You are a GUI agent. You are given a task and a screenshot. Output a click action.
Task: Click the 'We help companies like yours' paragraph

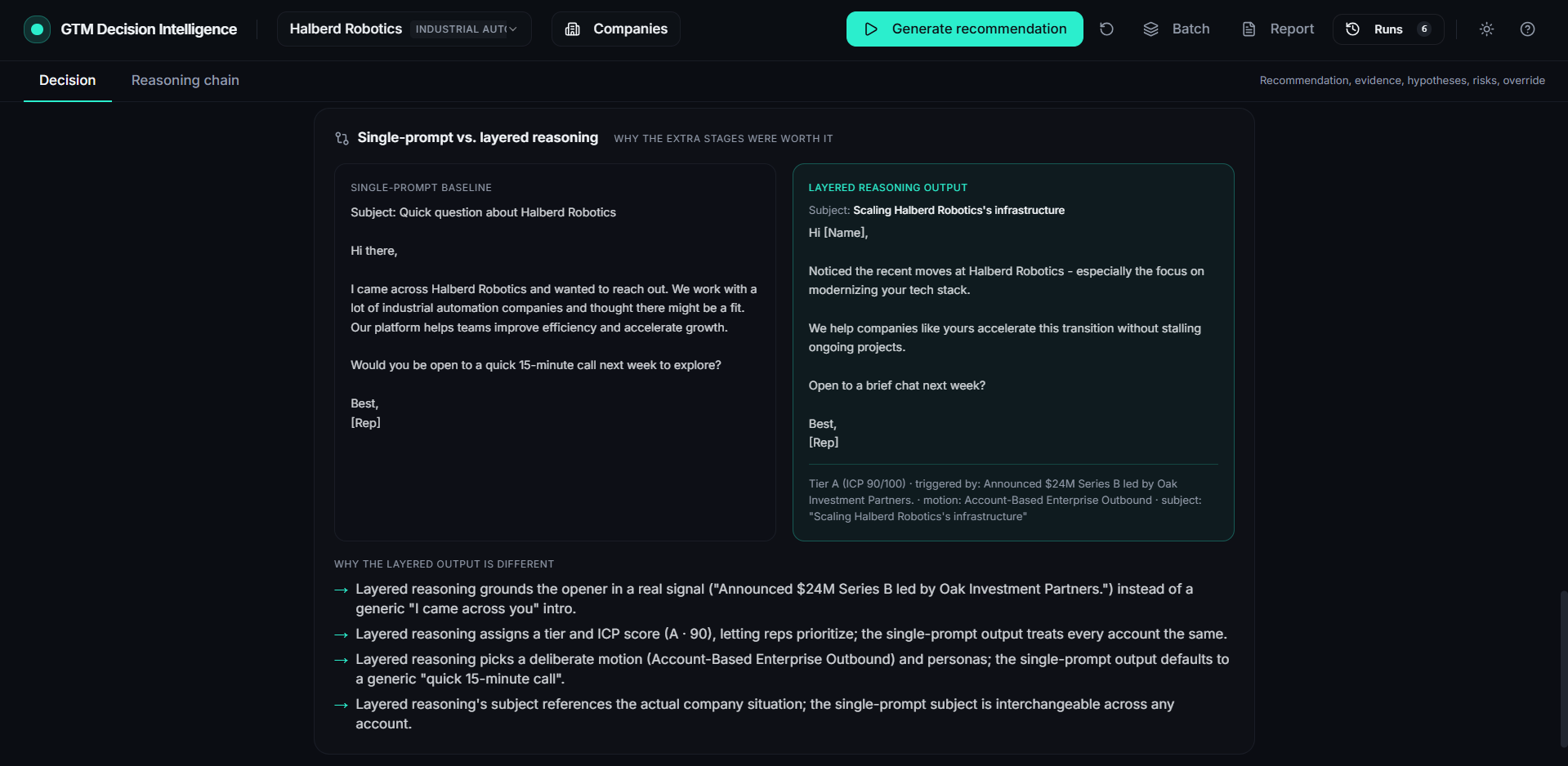(1005, 337)
